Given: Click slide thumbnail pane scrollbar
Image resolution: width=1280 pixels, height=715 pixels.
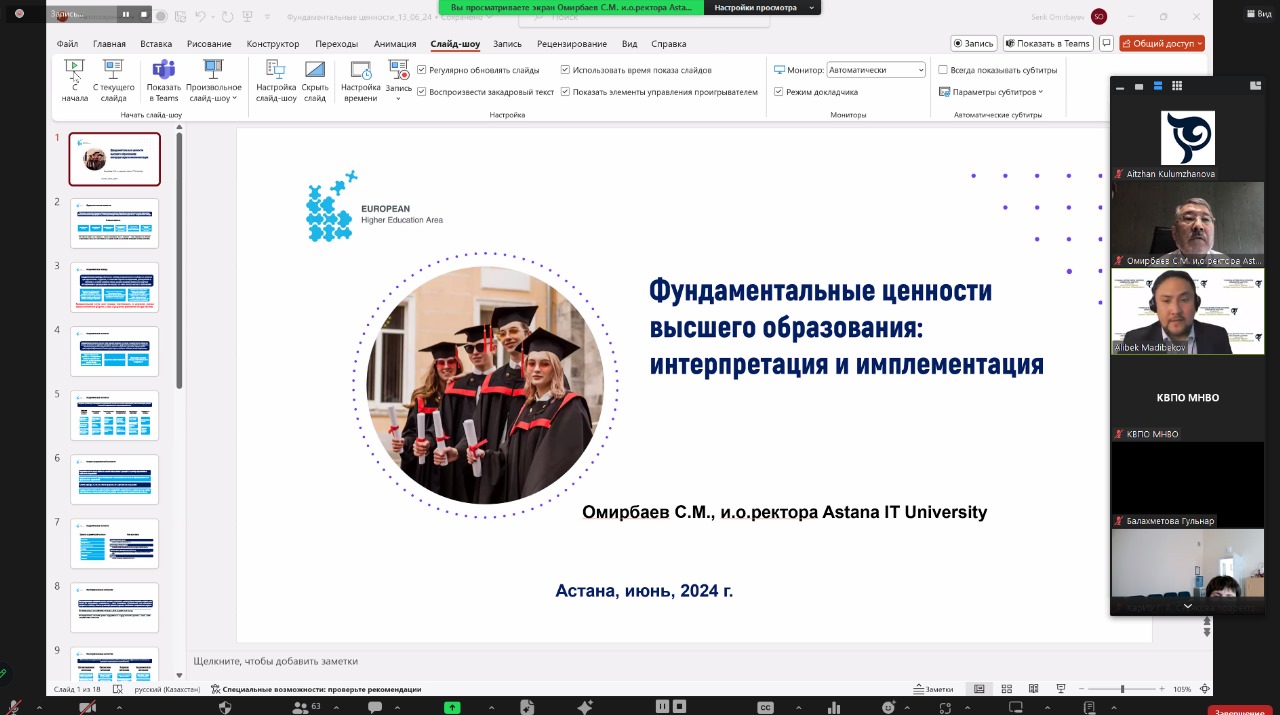Looking at the screenshot, I should (179, 260).
